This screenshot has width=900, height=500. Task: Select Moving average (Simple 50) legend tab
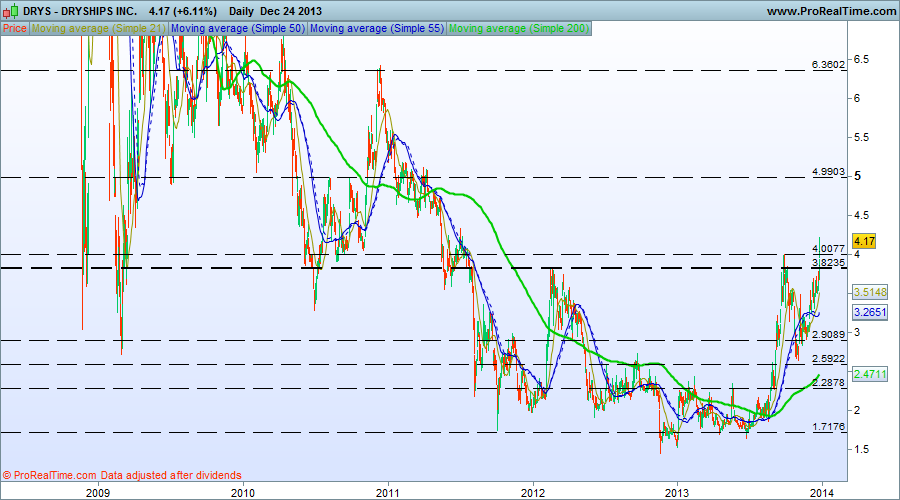(x=238, y=28)
